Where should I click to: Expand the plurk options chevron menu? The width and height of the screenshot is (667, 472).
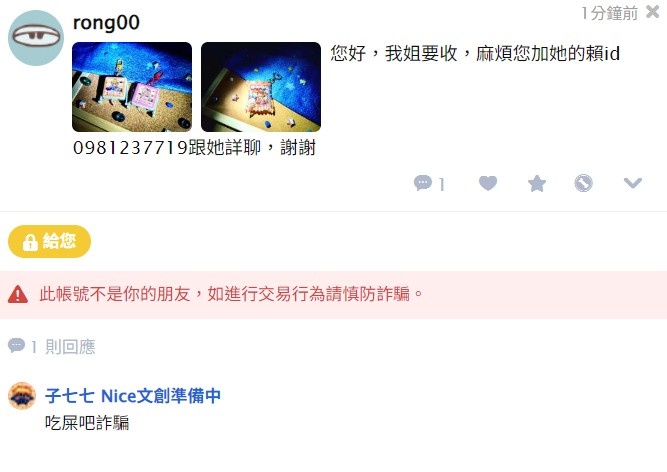[x=633, y=183]
